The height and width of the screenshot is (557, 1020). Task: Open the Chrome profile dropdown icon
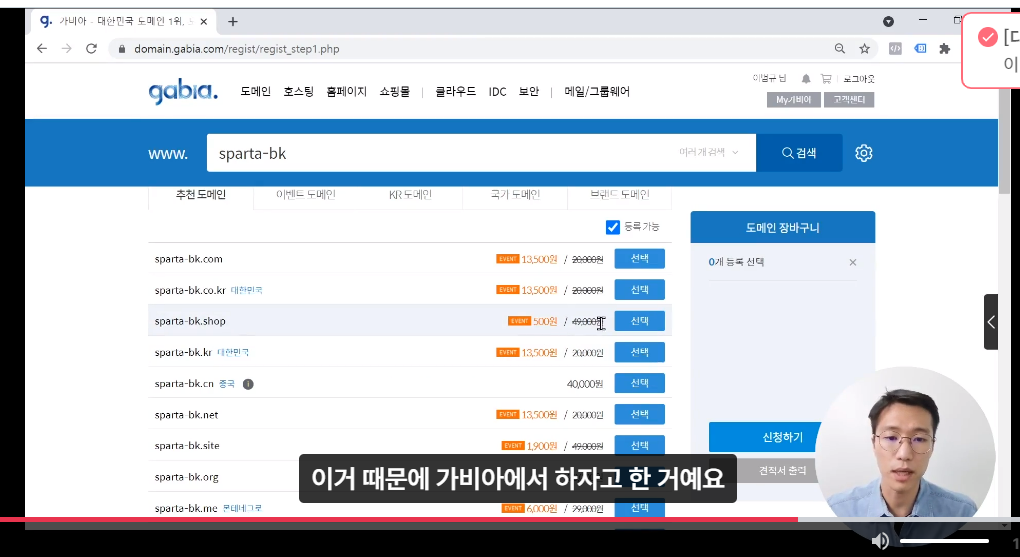pyautogui.click(x=889, y=21)
